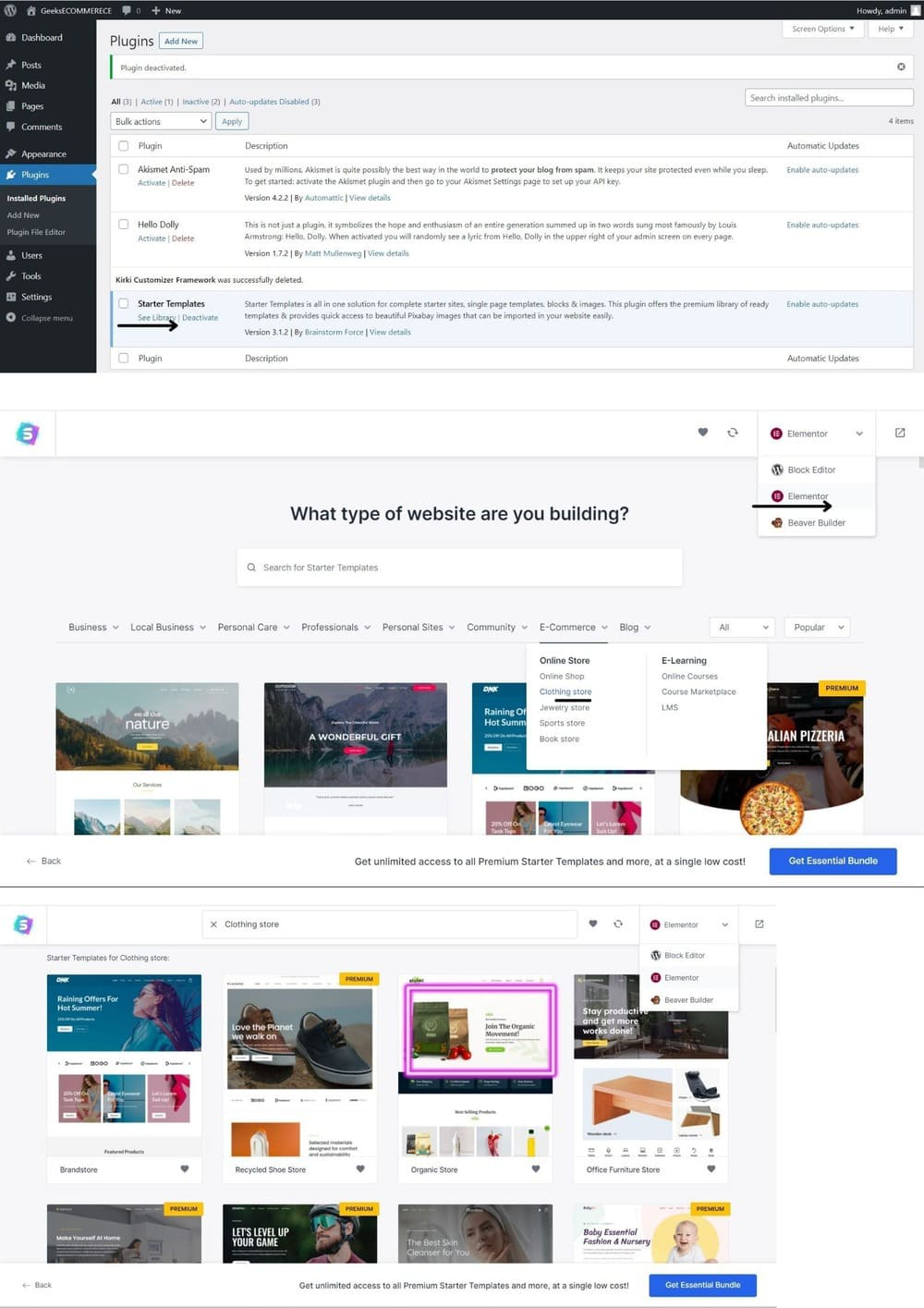Clear the Clothing store search with X
Image resolution: width=924 pixels, height=1308 pixels.
click(x=213, y=924)
